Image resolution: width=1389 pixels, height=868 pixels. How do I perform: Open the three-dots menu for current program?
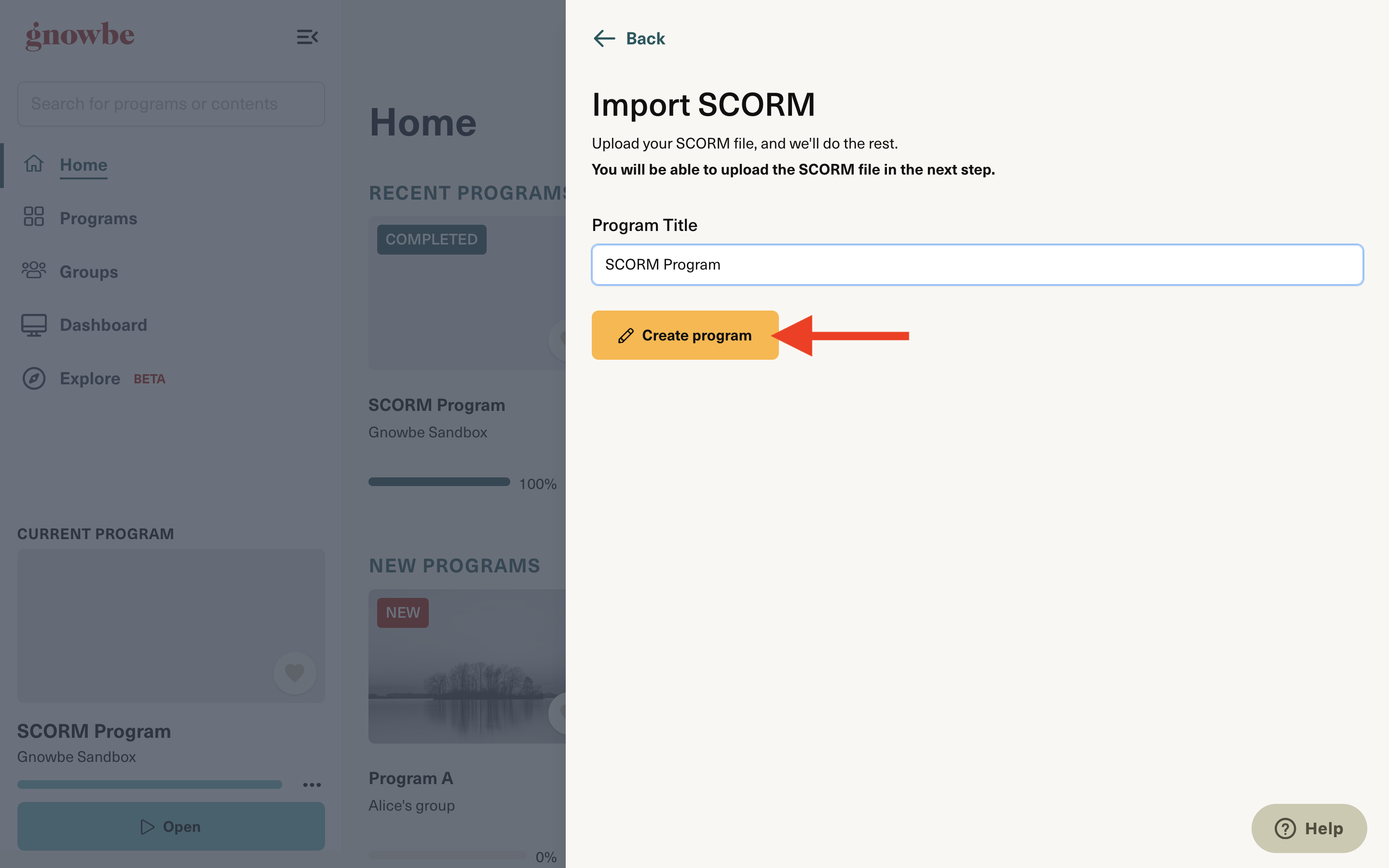(312, 784)
